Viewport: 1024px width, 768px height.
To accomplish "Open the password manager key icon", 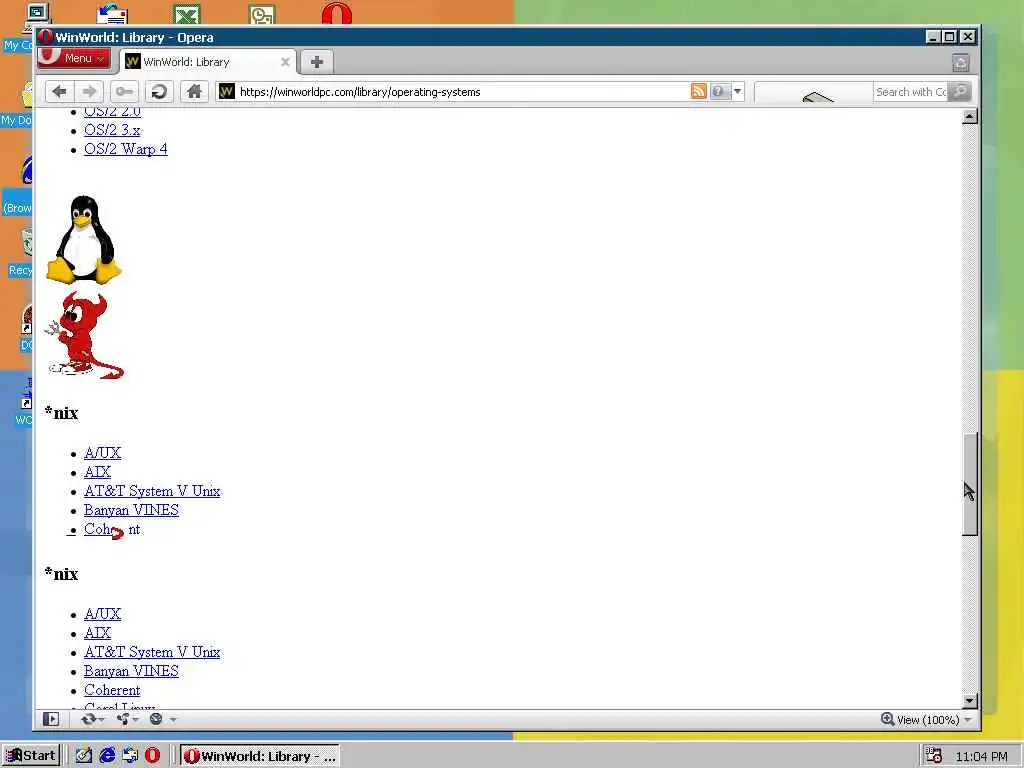I will click(x=123, y=91).
